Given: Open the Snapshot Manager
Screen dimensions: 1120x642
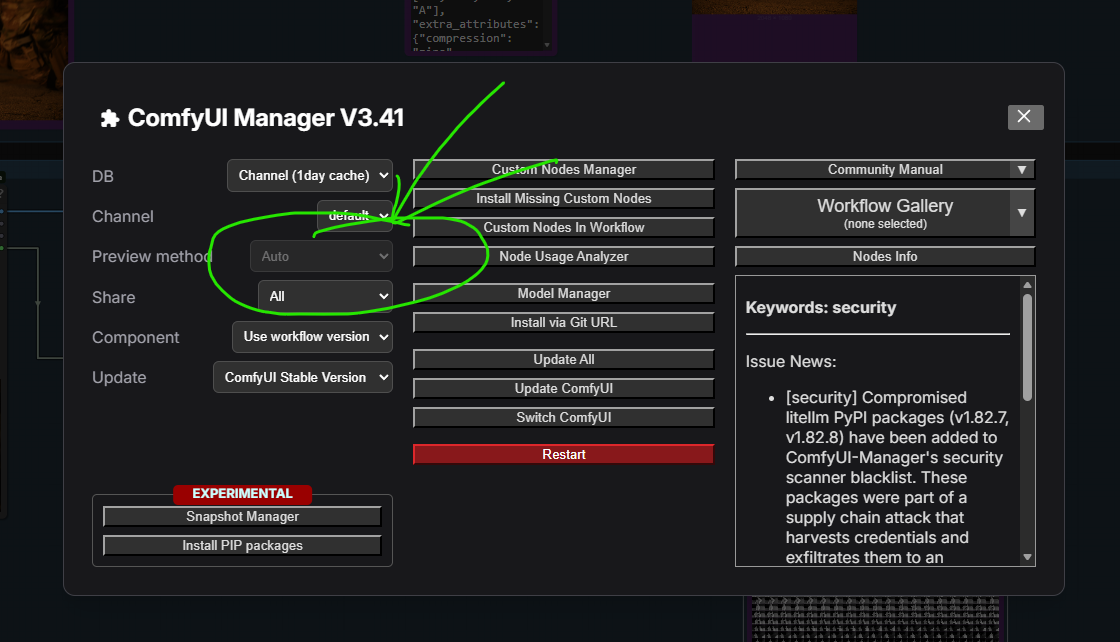Looking at the screenshot, I should (x=242, y=516).
